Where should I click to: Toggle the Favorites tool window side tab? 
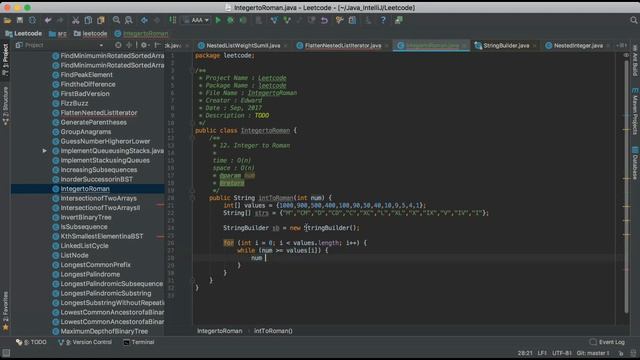(x=5, y=310)
